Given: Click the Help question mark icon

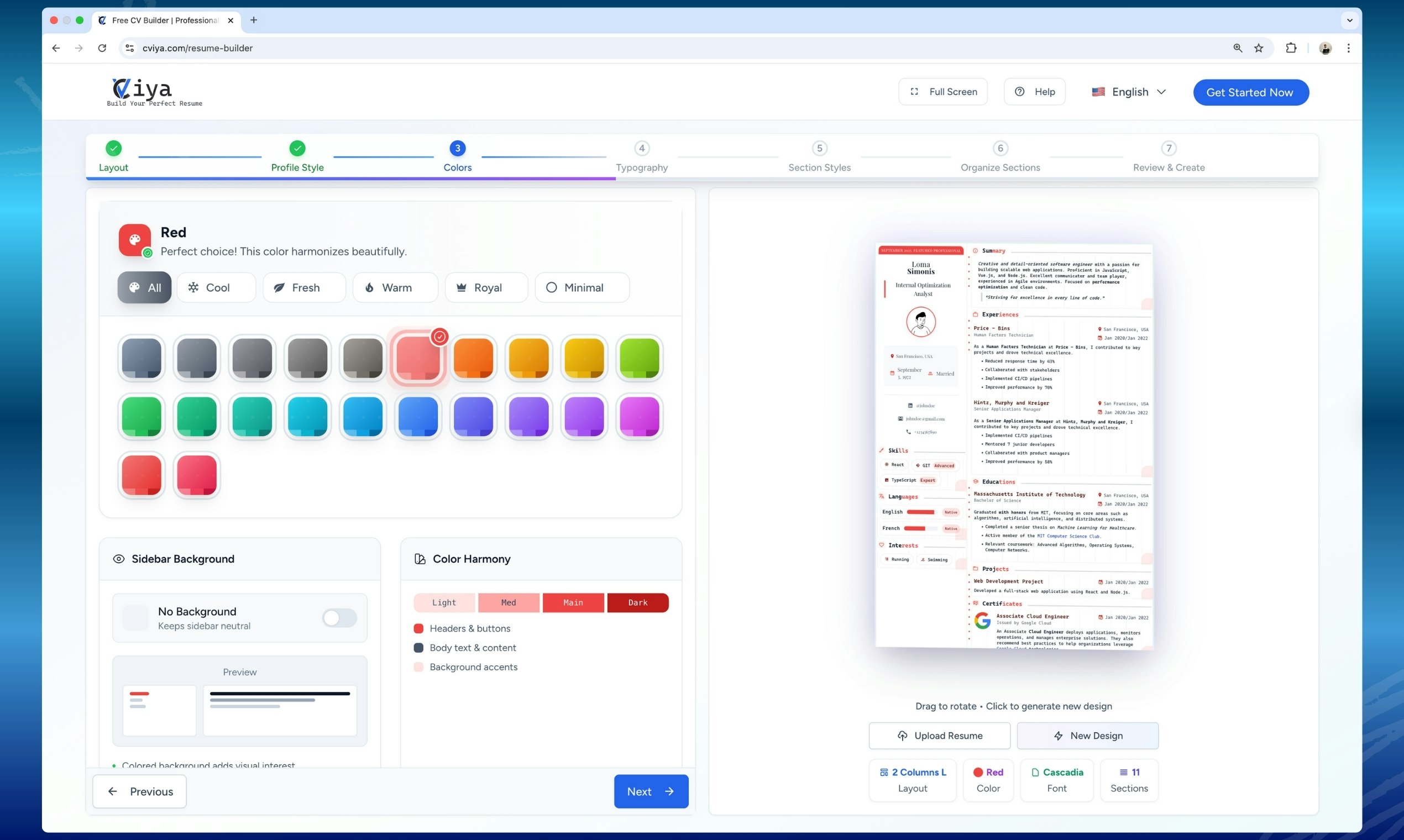Looking at the screenshot, I should 1019,92.
